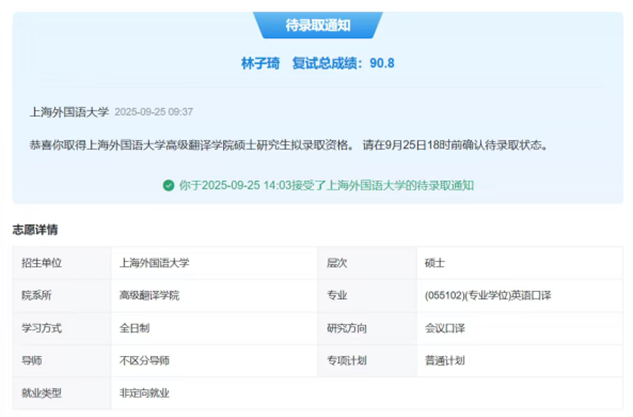Select the 招生单位 value 上海外国语大学 in the table
The image size is (633, 417).
pyautogui.click(x=154, y=263)
